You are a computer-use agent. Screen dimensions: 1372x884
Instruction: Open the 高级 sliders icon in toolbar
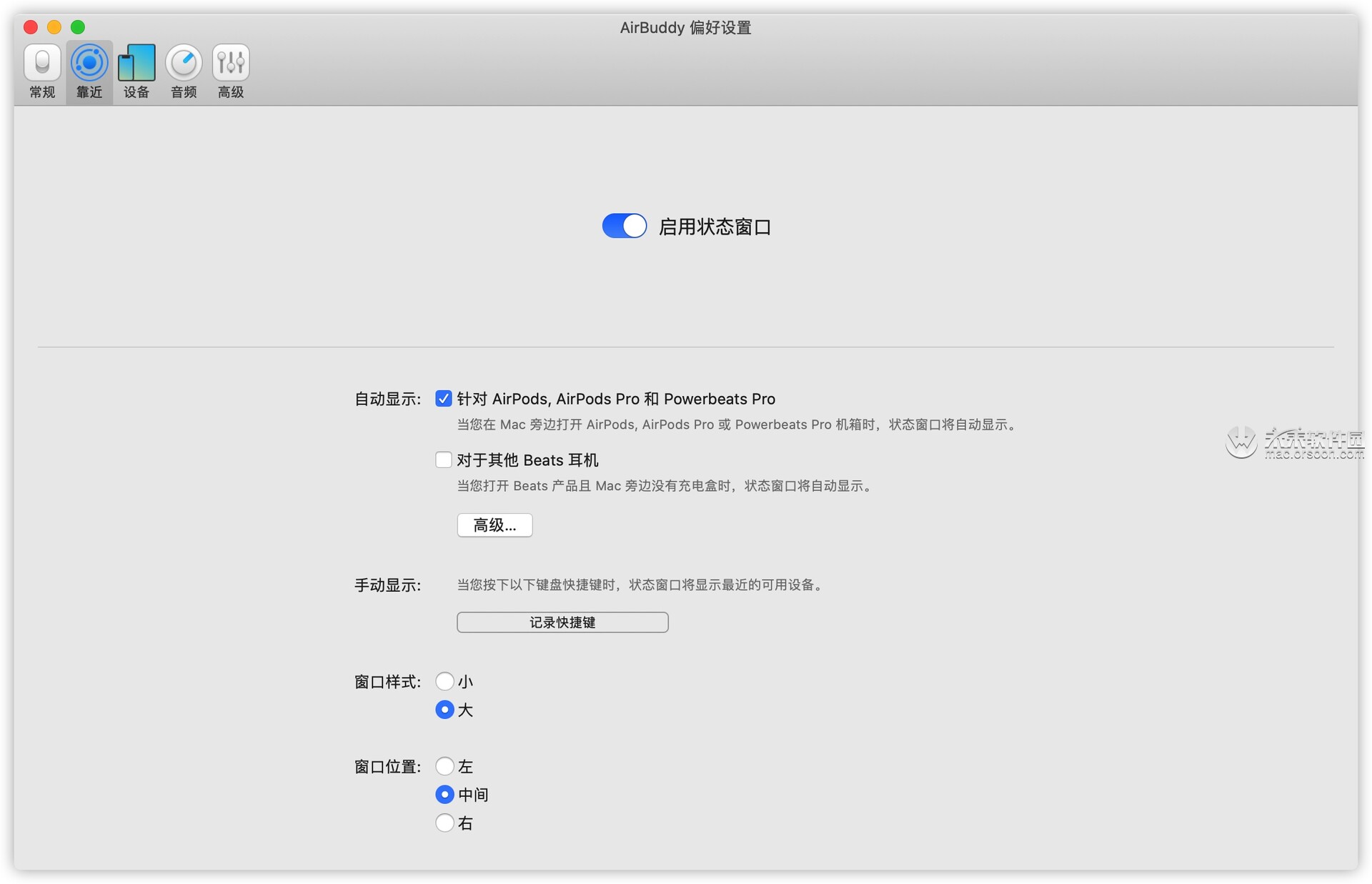coord(231,63)
